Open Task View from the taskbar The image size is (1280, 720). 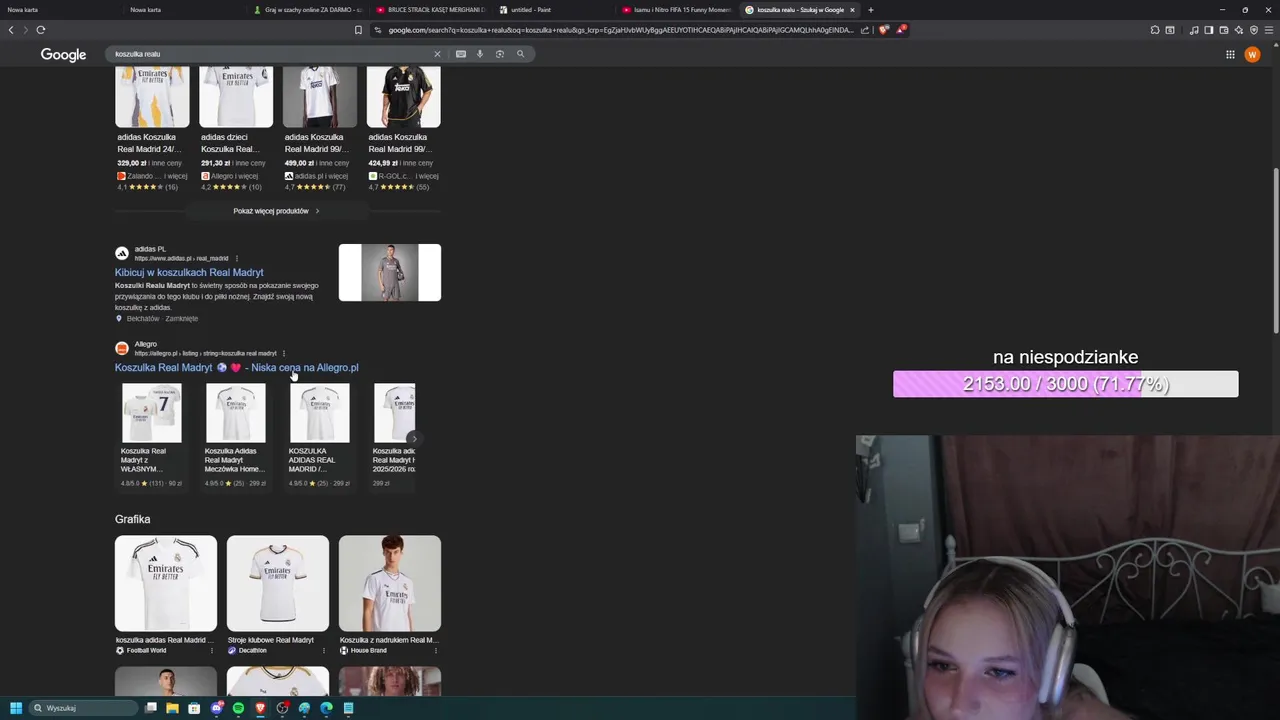click(x=150, y=708)
